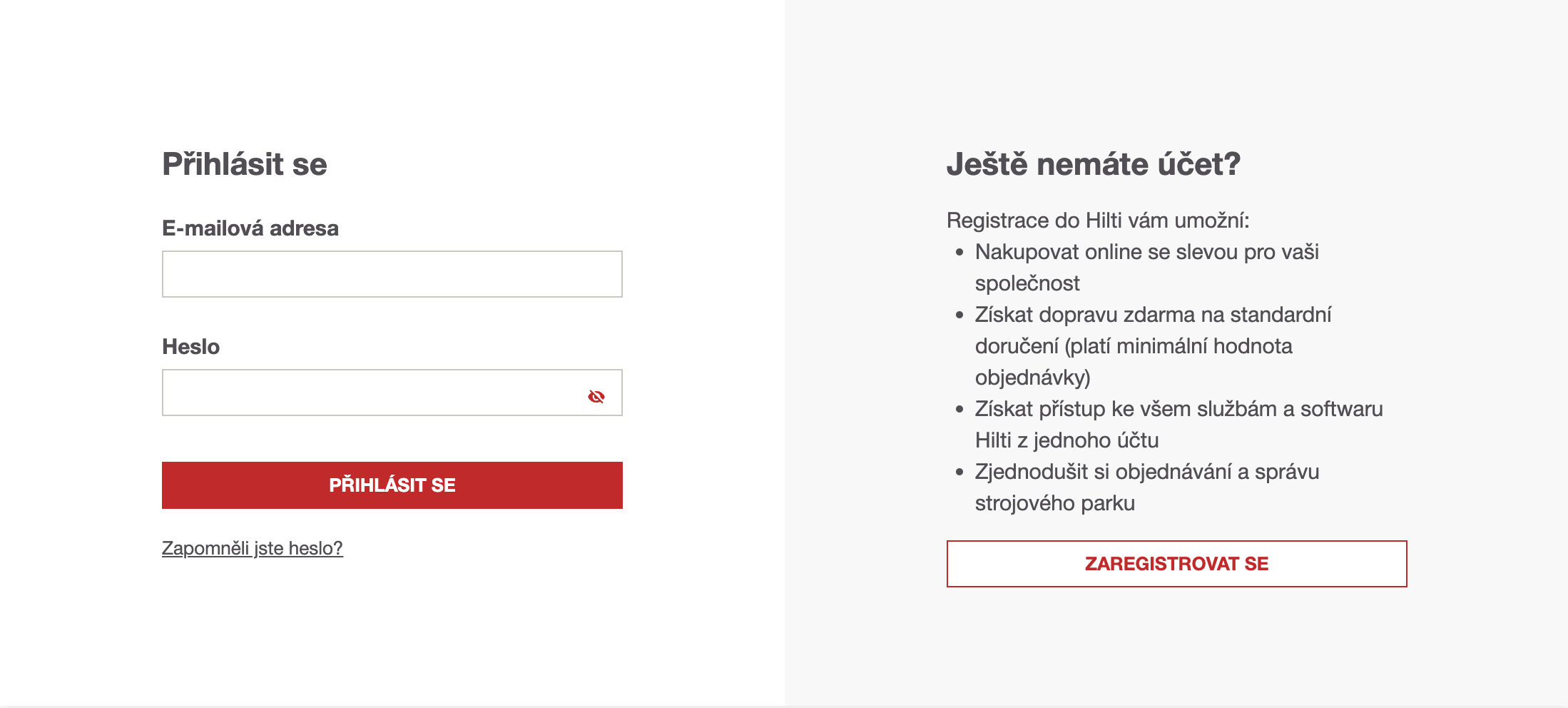Click 'Registrace do Hilti vám umožní:' text
Image resolution: width=1568 pixels, height=708 pixels.
coord(1098,221)
